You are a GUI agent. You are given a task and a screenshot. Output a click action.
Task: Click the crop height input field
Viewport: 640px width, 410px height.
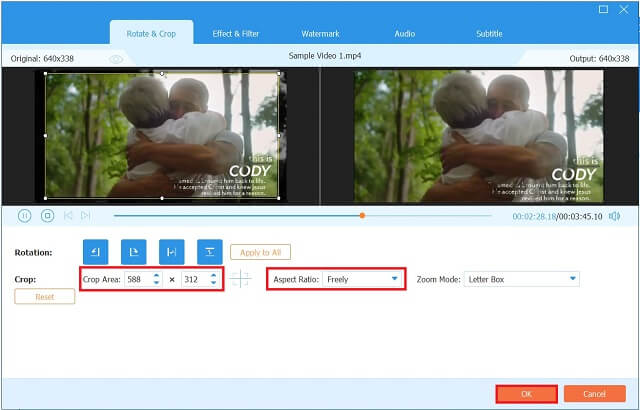194,279
